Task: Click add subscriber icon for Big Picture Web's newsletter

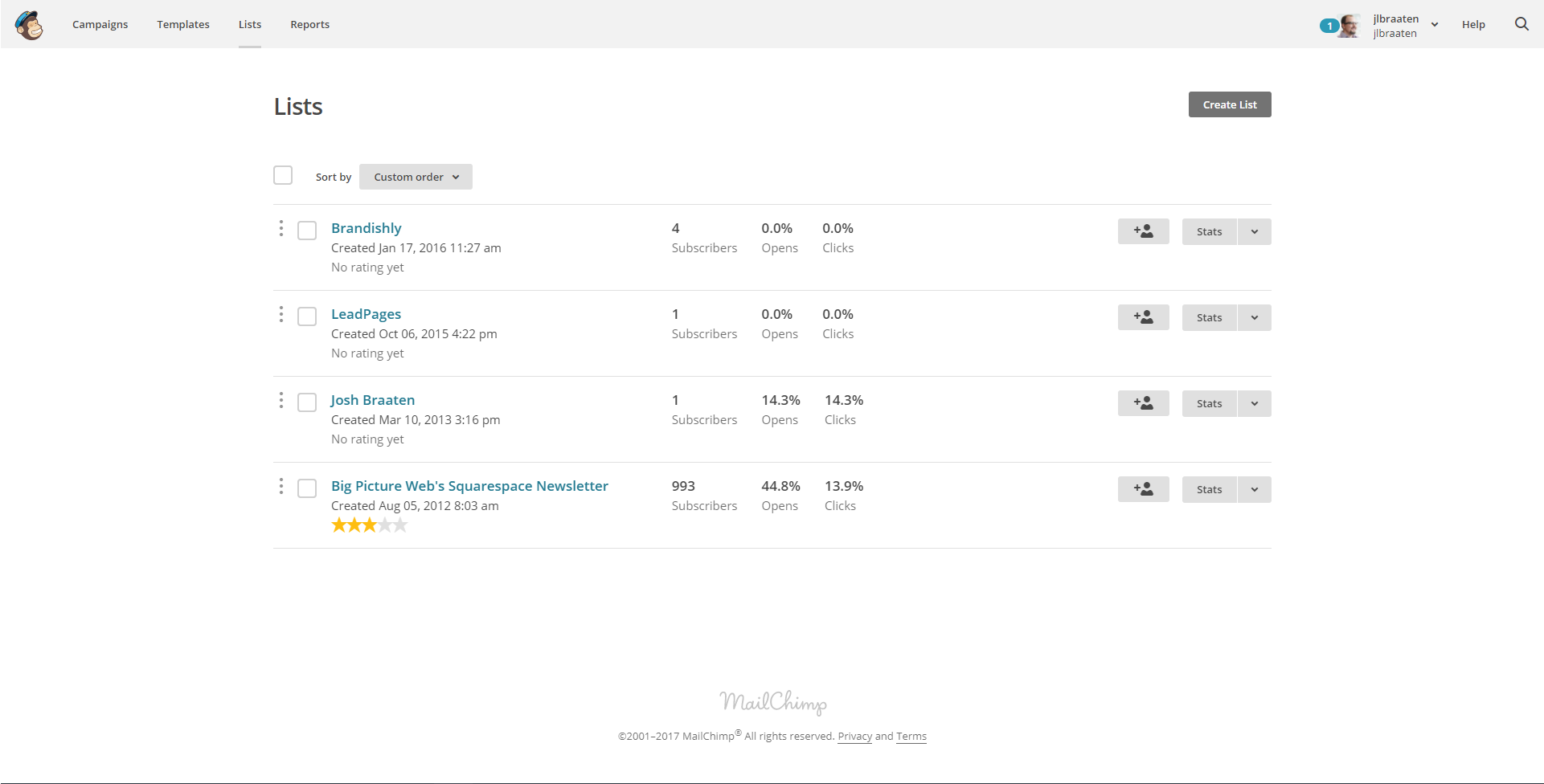Action: (x=1143, y=489)
